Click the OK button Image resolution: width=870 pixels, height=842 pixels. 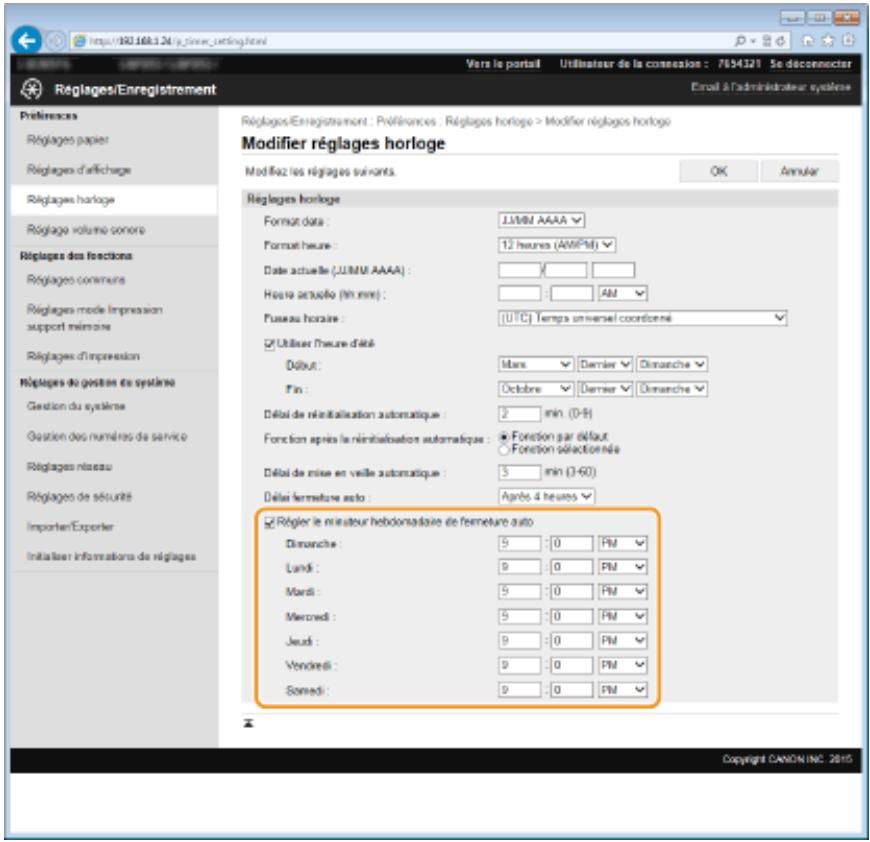[x=719, y=171]
